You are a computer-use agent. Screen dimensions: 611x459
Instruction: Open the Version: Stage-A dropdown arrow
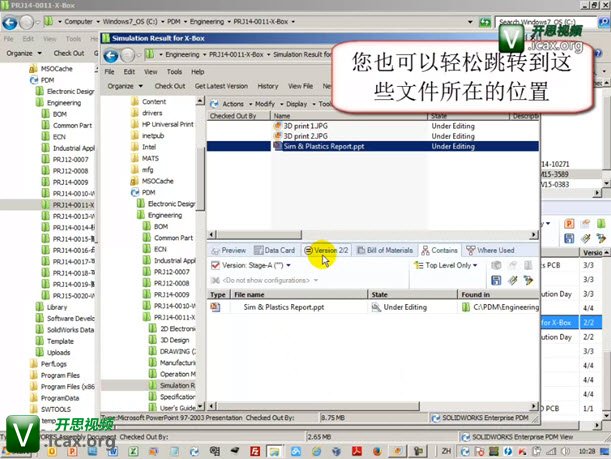click(x=288, y=266)
